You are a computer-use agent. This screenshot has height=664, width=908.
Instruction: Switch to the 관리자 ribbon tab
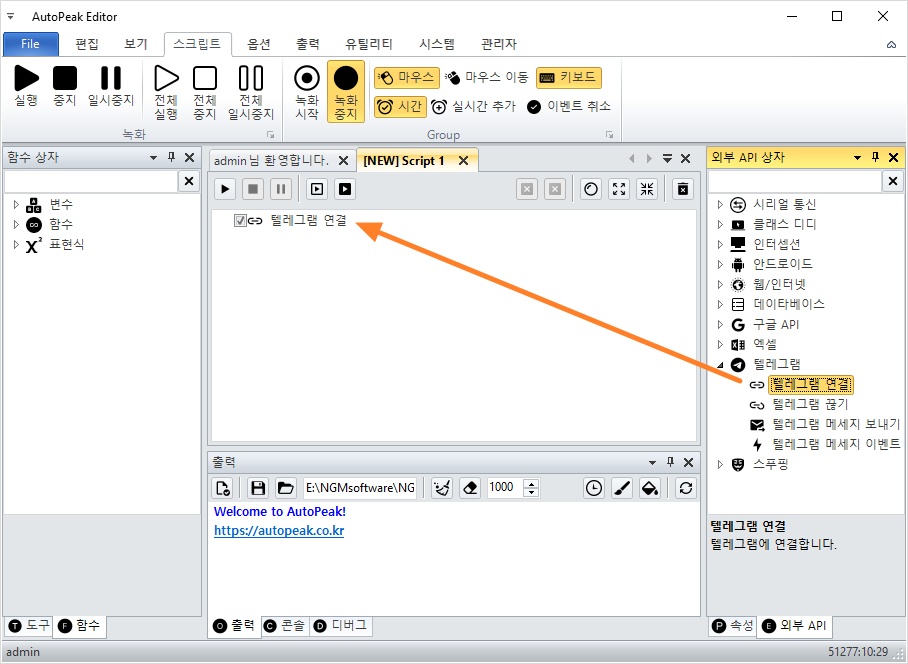coord(499,44)
